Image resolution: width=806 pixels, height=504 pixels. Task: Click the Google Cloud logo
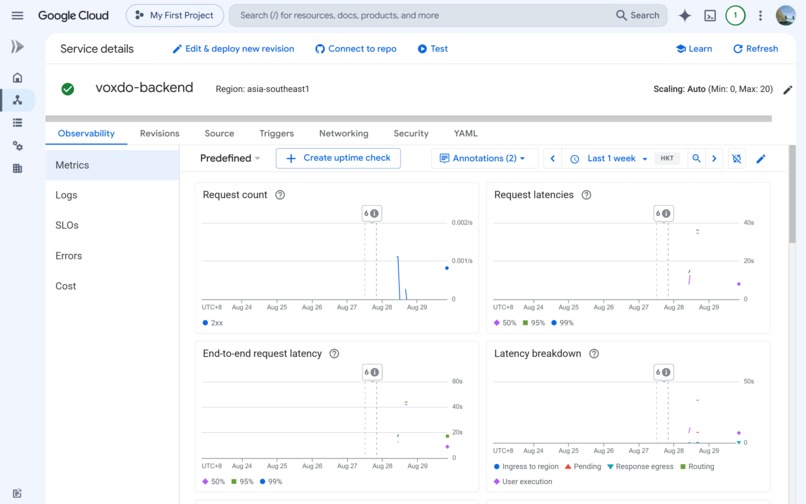click(74, 15)
